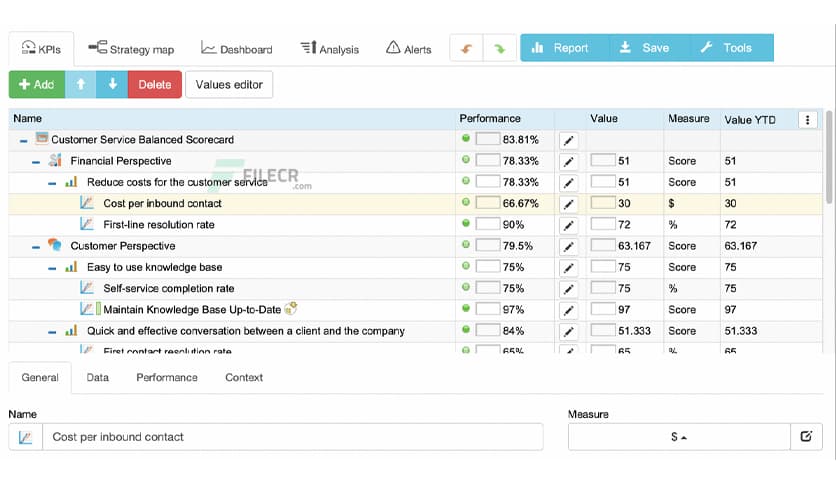Click indicator icon of Self-service completion rate
The height and width of the screenshot is (484, 836).
click(86, 287)
